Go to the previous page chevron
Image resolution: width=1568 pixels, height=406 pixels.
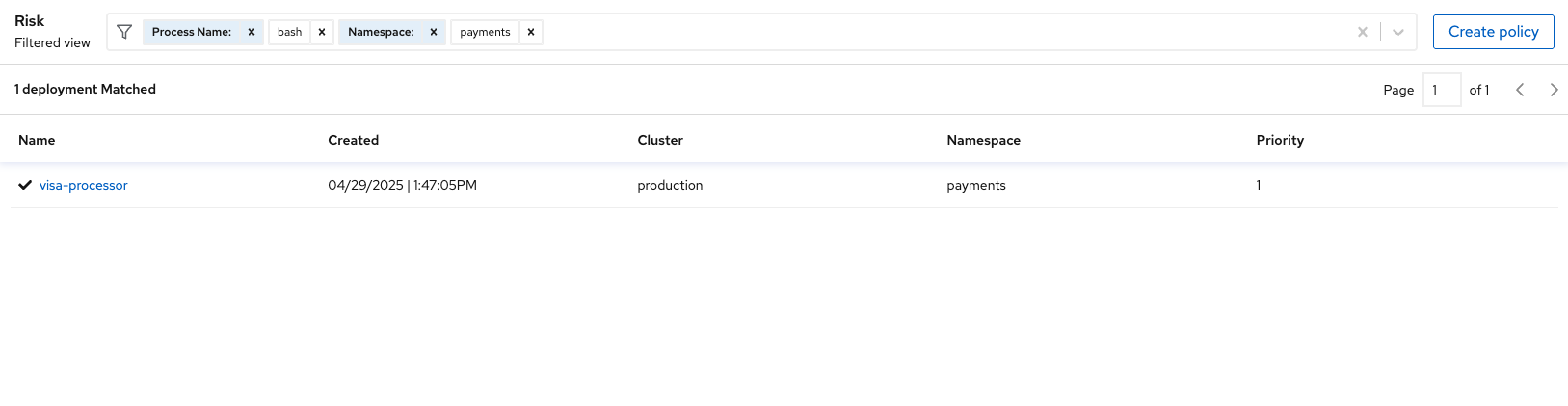click(1520, 90)
